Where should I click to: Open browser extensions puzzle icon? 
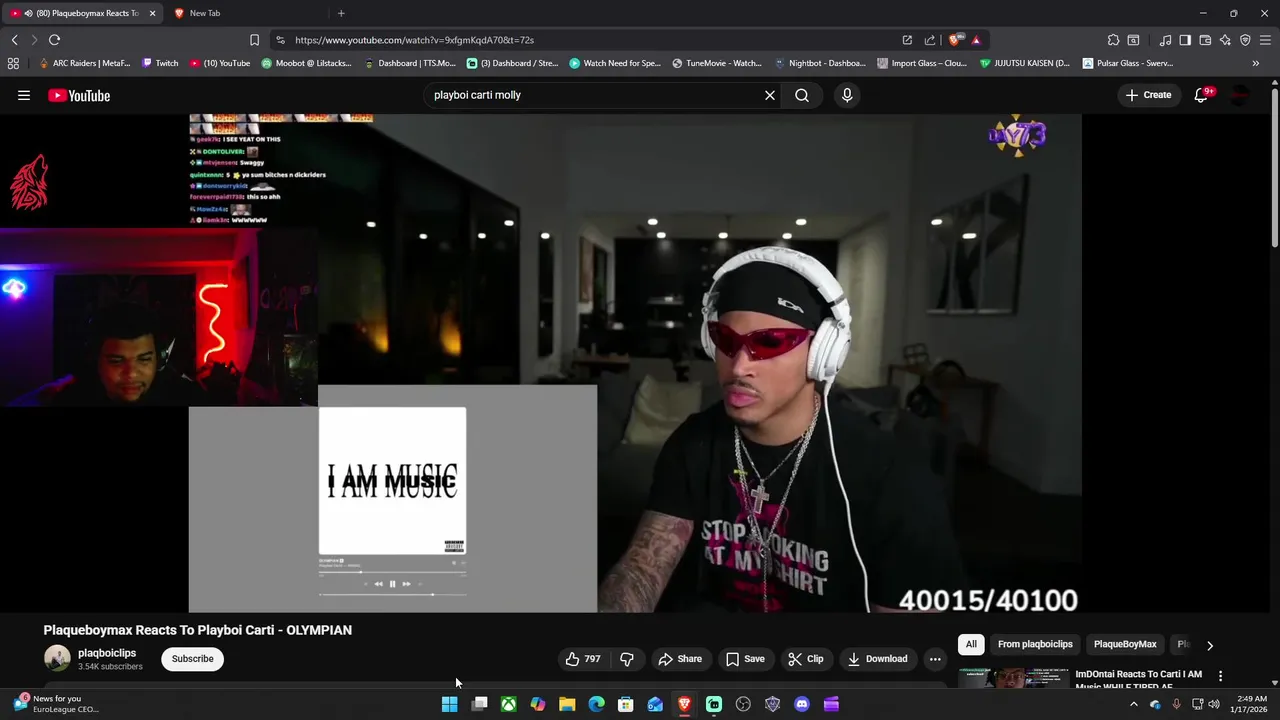(x=1113, y=40)
